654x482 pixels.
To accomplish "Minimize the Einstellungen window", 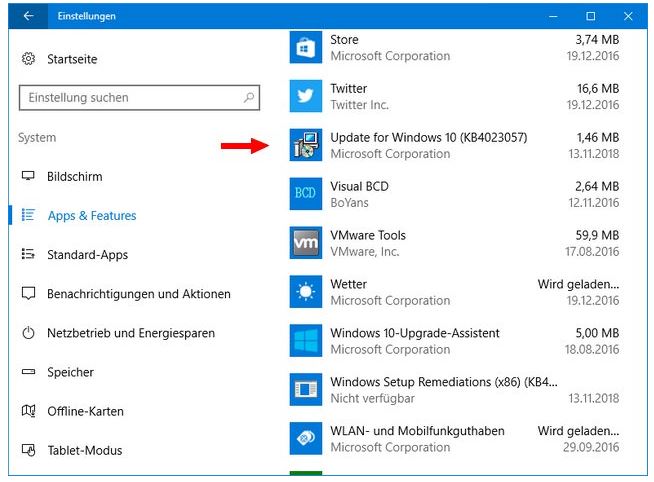I will (x=553, y=16).
